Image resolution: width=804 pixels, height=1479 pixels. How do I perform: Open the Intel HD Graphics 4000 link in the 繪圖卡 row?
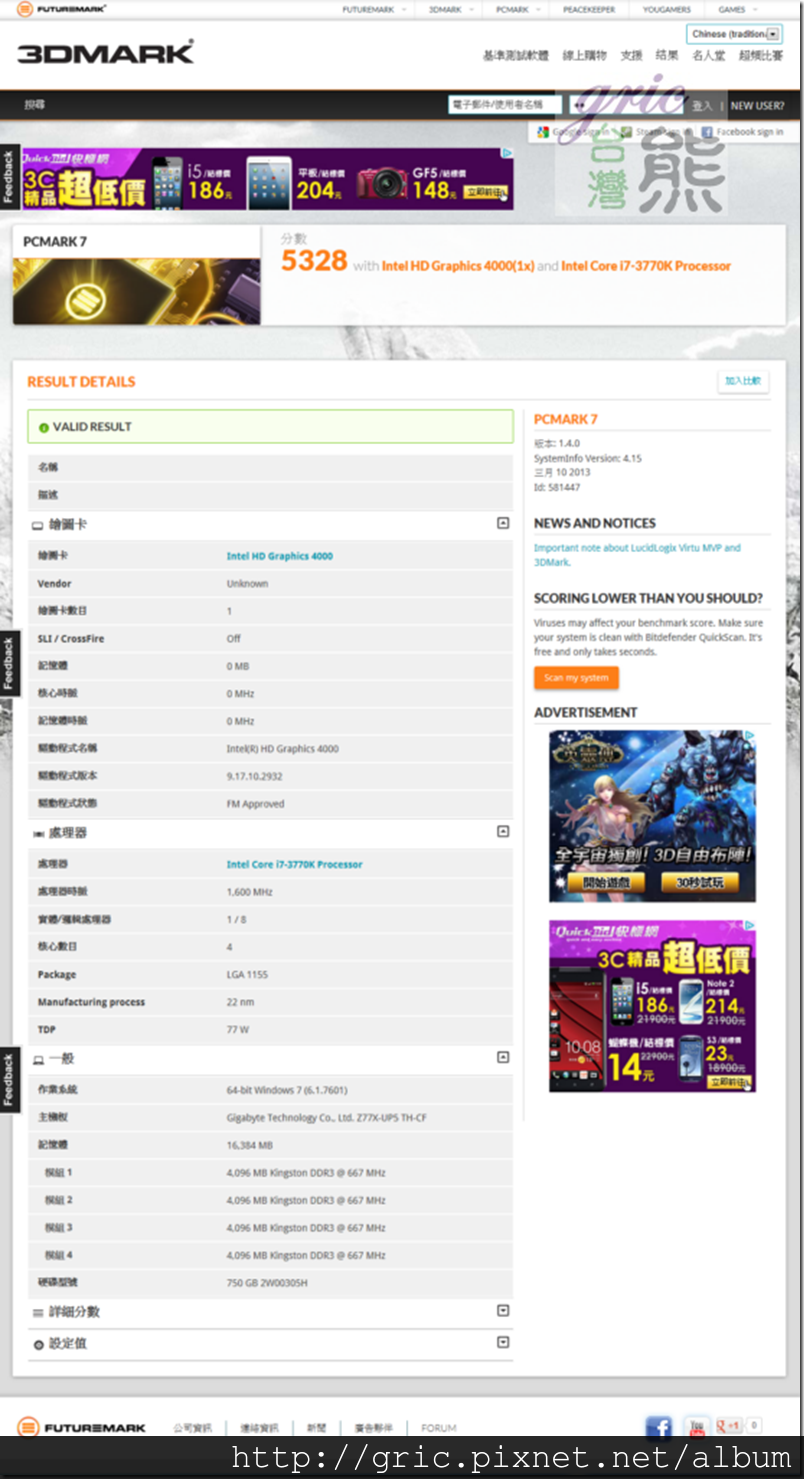280,556
